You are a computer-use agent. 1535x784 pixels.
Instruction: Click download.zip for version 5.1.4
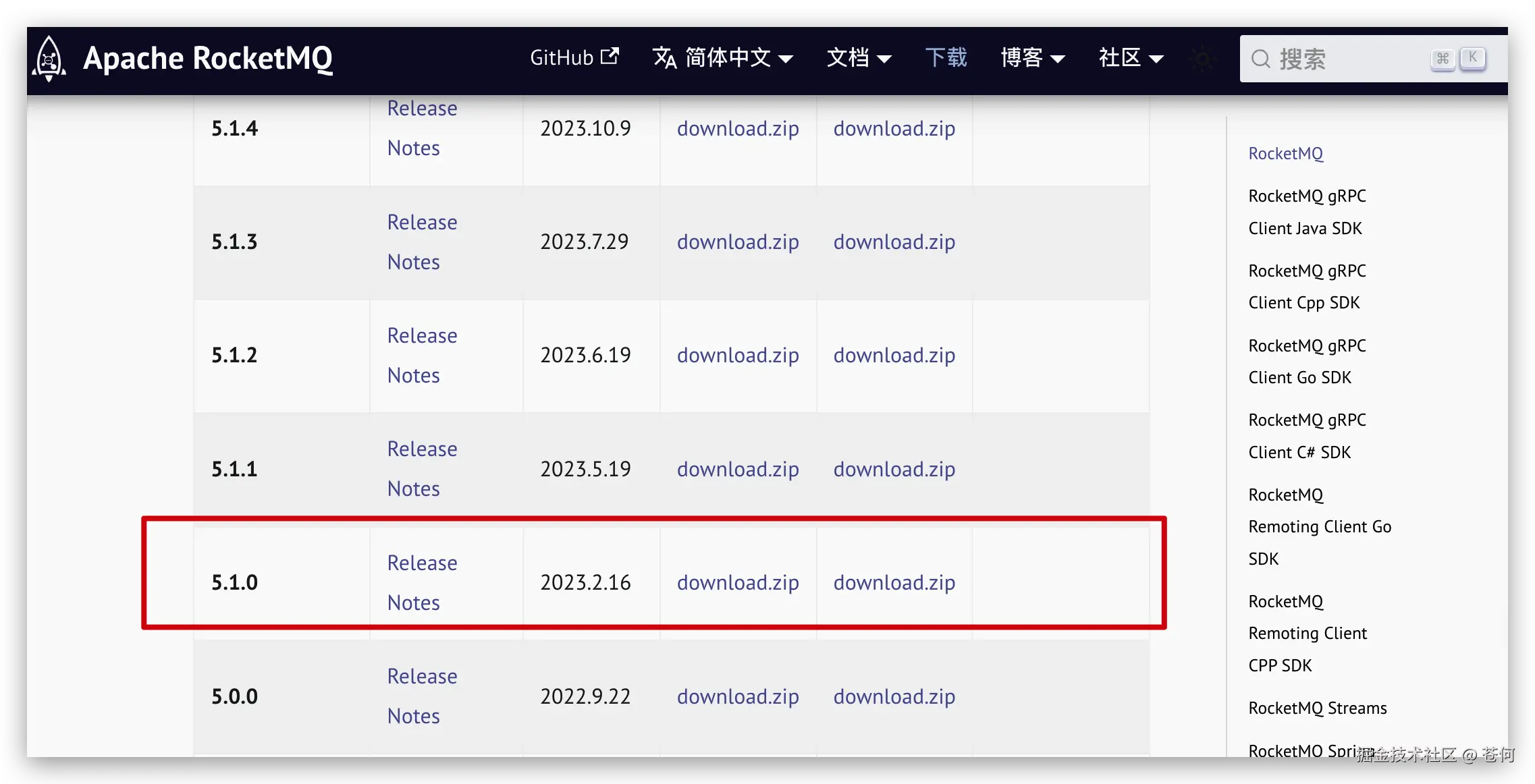pos(737,128)
